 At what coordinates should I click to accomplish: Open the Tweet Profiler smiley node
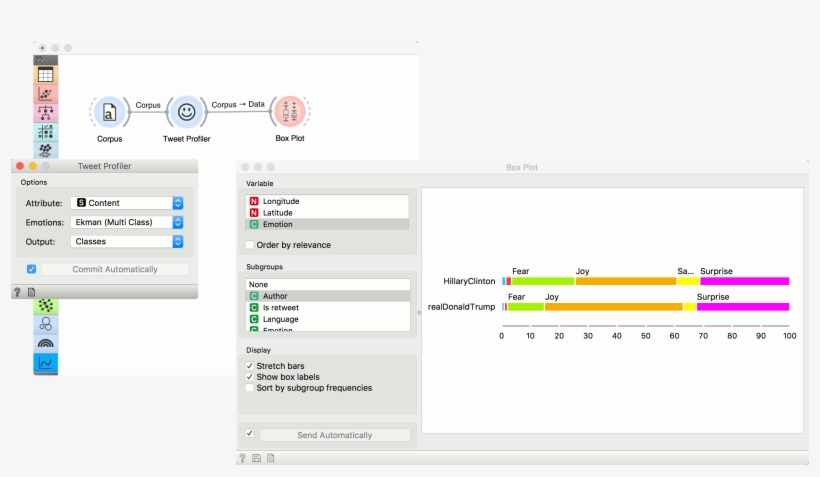tap(186, 112)
